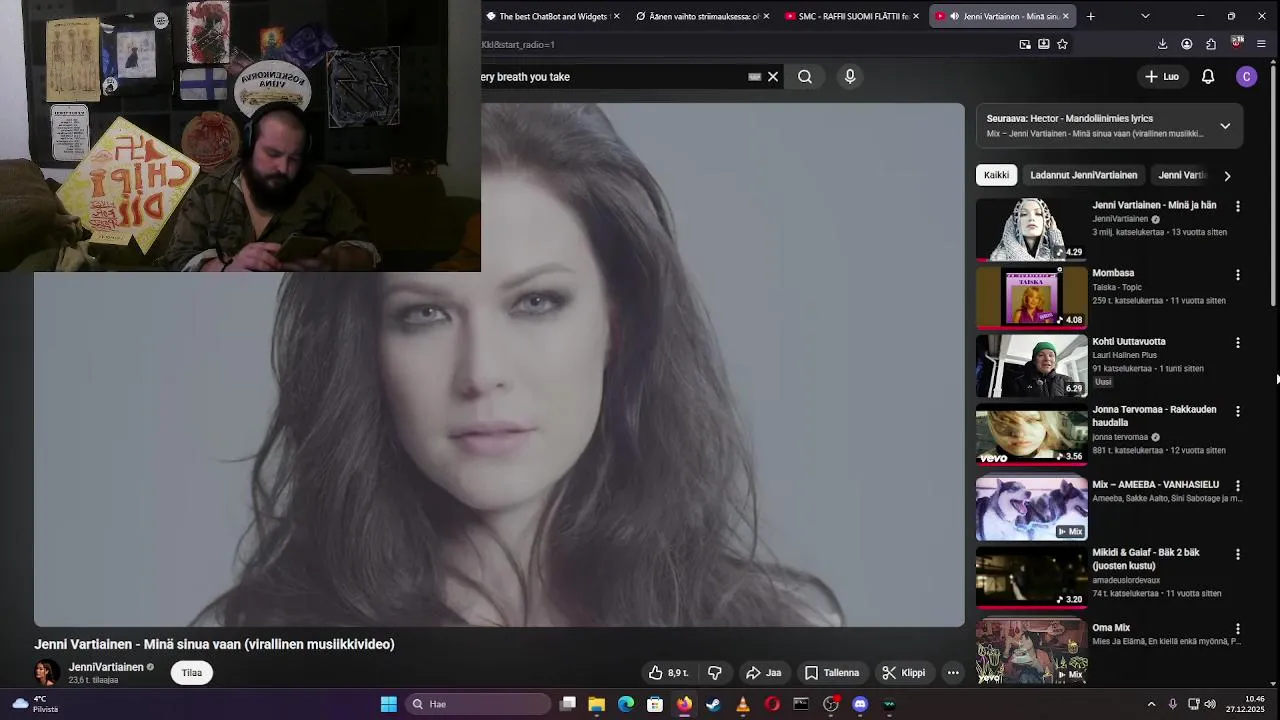Click the Oma Mix title
The height and width of the screenshot is (720, 1280).
pyautogui.click(x=1111, y=628)
